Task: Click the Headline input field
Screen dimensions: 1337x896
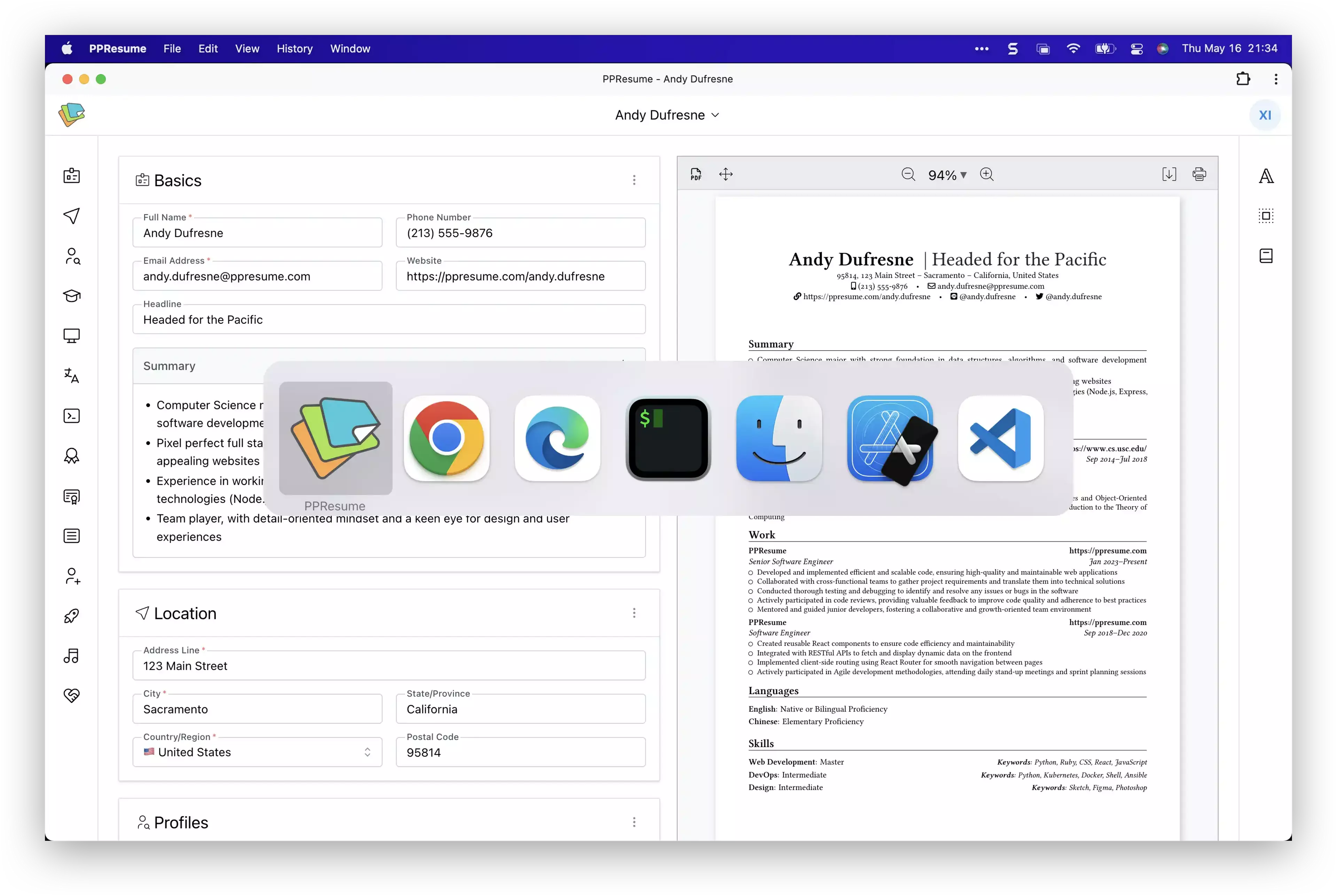Action: click(x=389, y=320)
